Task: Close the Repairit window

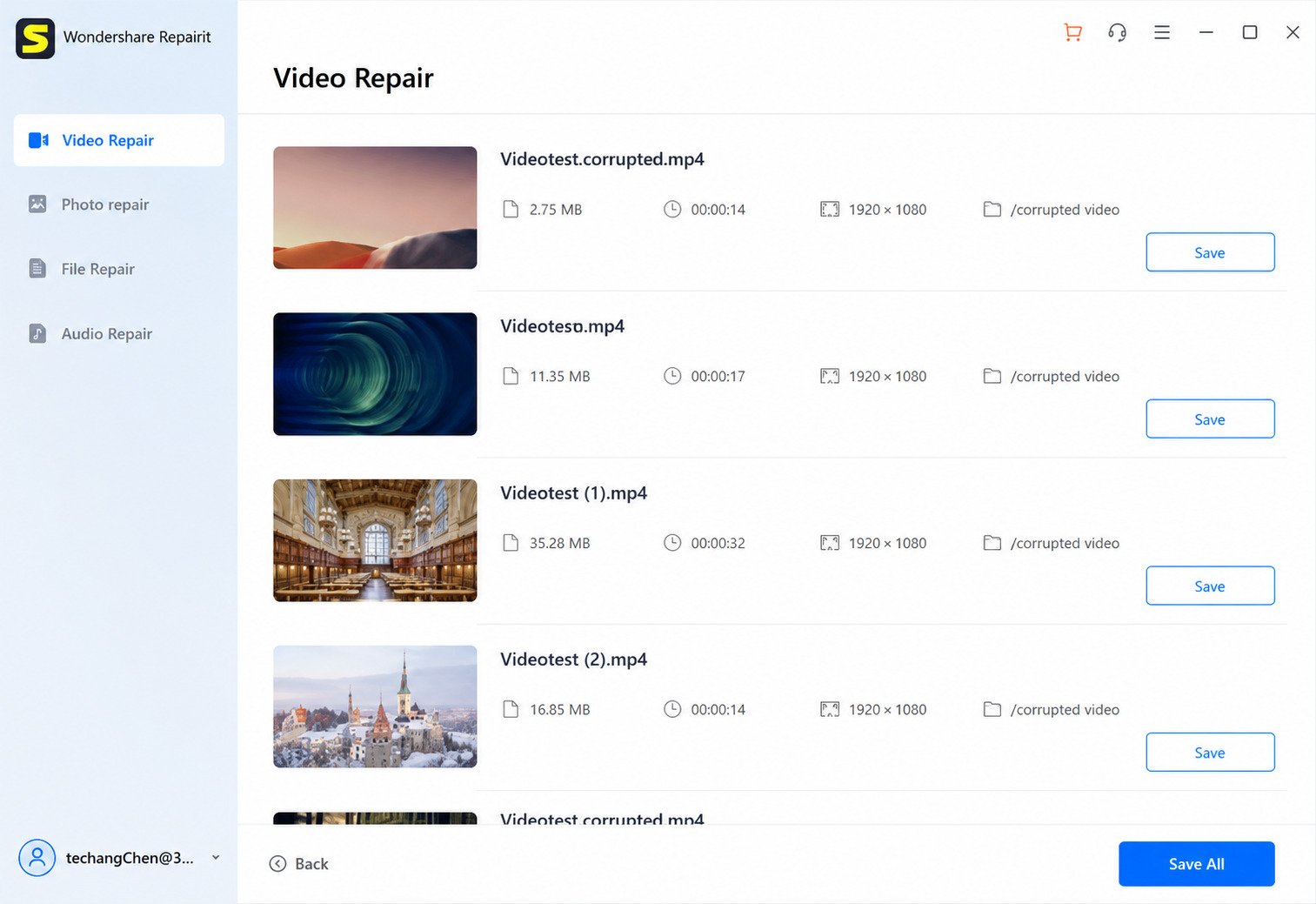Action: coord(1293,32)
